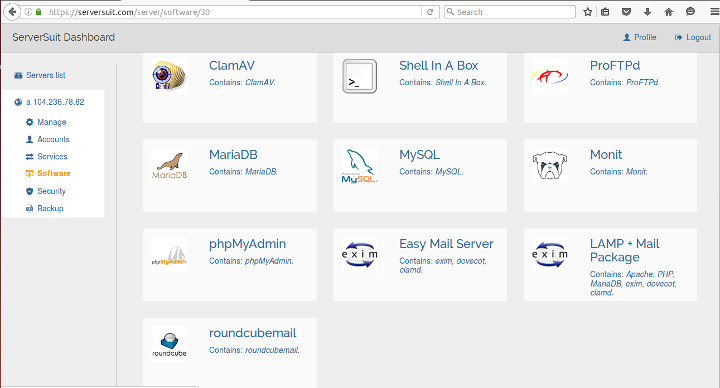Image resolution: width=720 pixels, height=388 pixels.
Task: Click the MySQL dolphin logo
Action: click(x=360, y=165)
